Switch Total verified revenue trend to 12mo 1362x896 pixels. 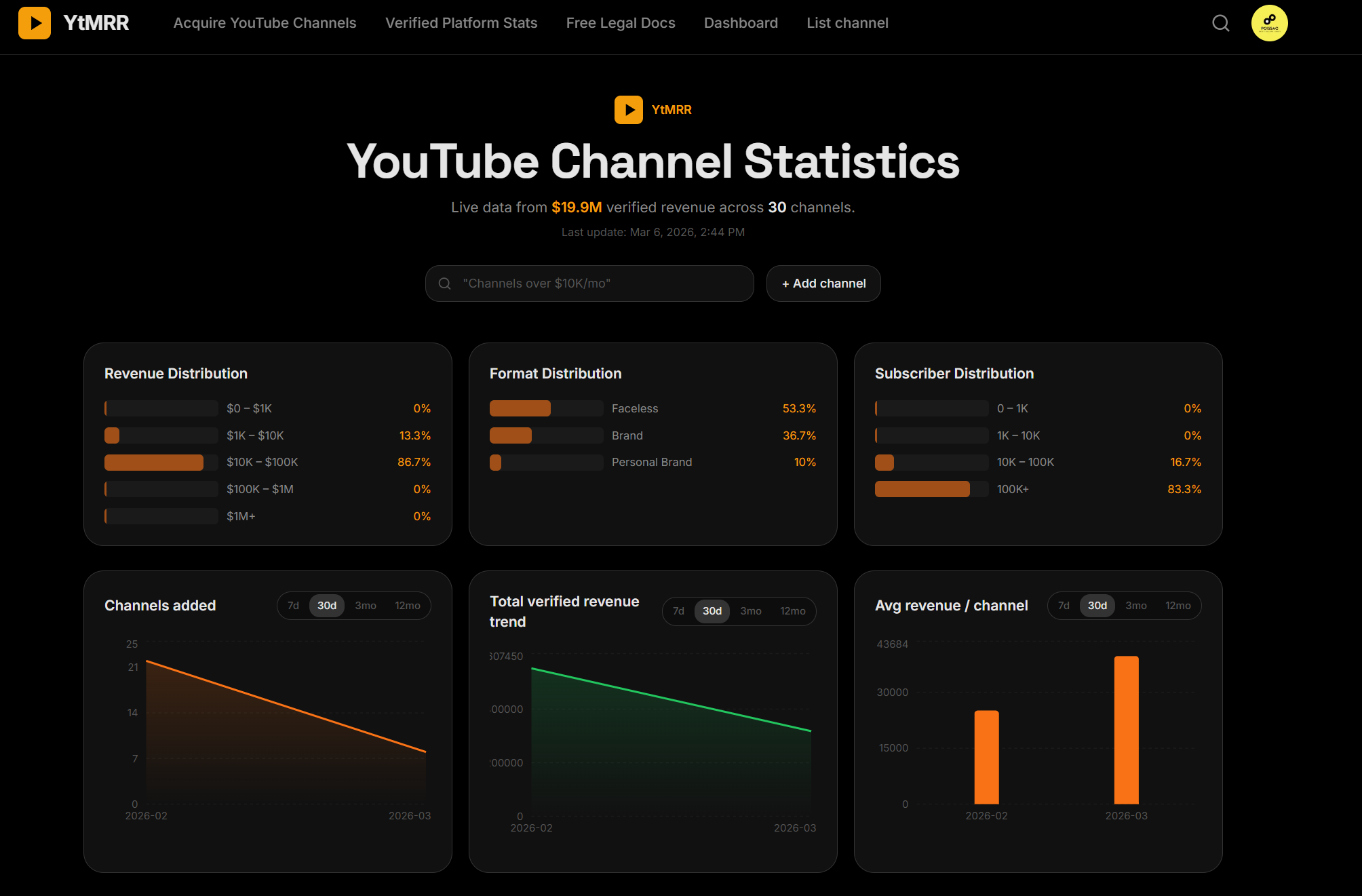[x=792, y=610]
